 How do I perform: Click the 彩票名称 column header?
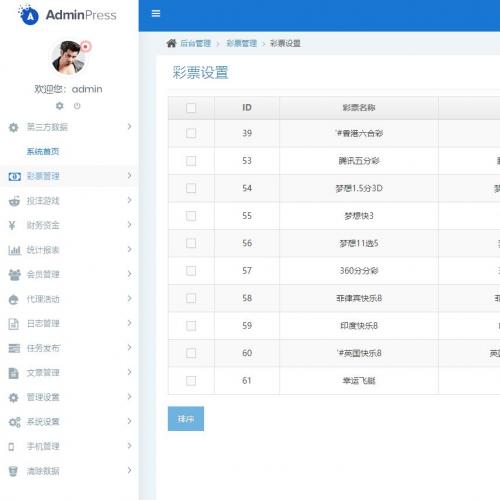(359, 108)
